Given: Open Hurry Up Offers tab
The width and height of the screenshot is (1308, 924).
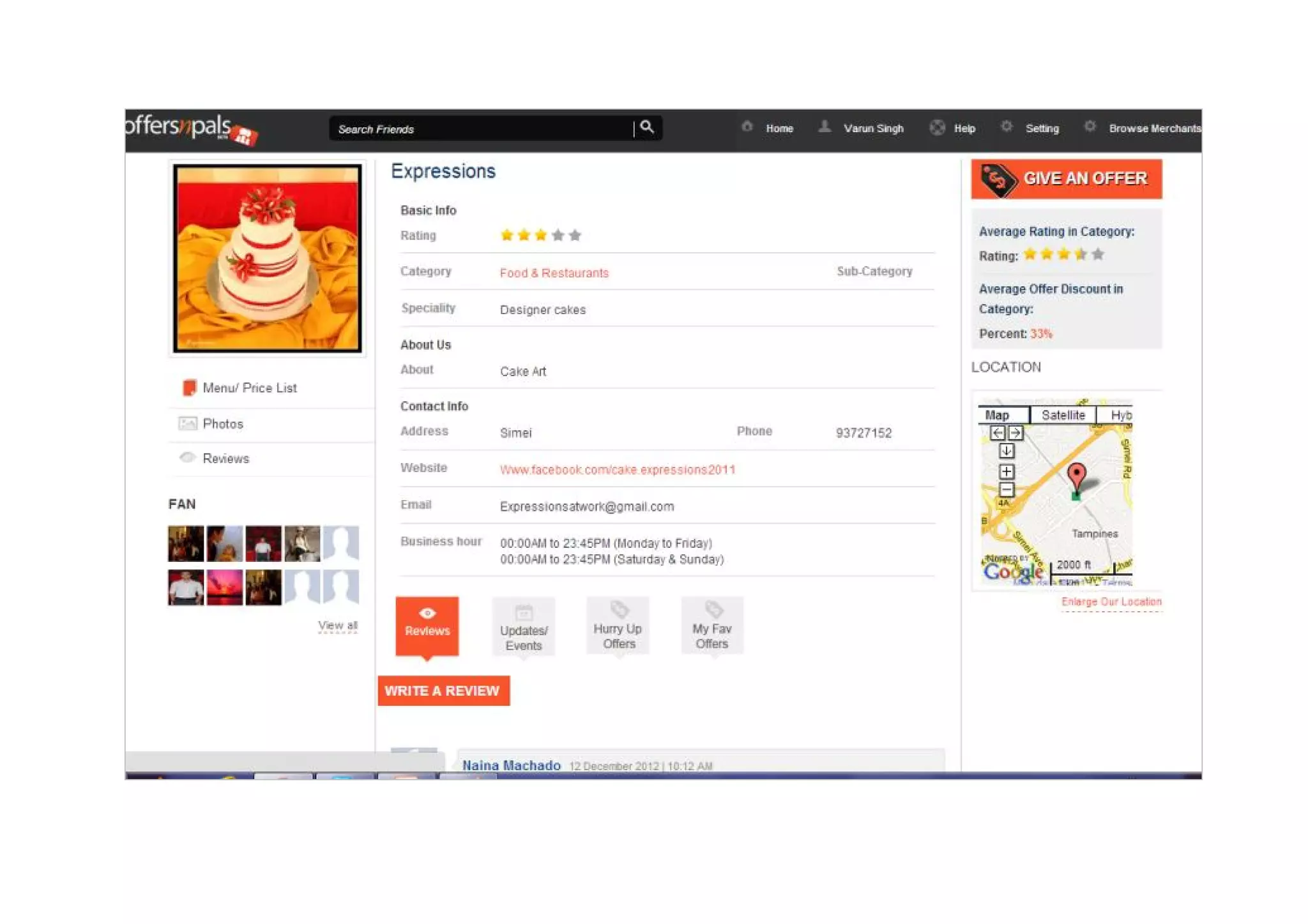Looking at the screenshot, I should (617, 626).
